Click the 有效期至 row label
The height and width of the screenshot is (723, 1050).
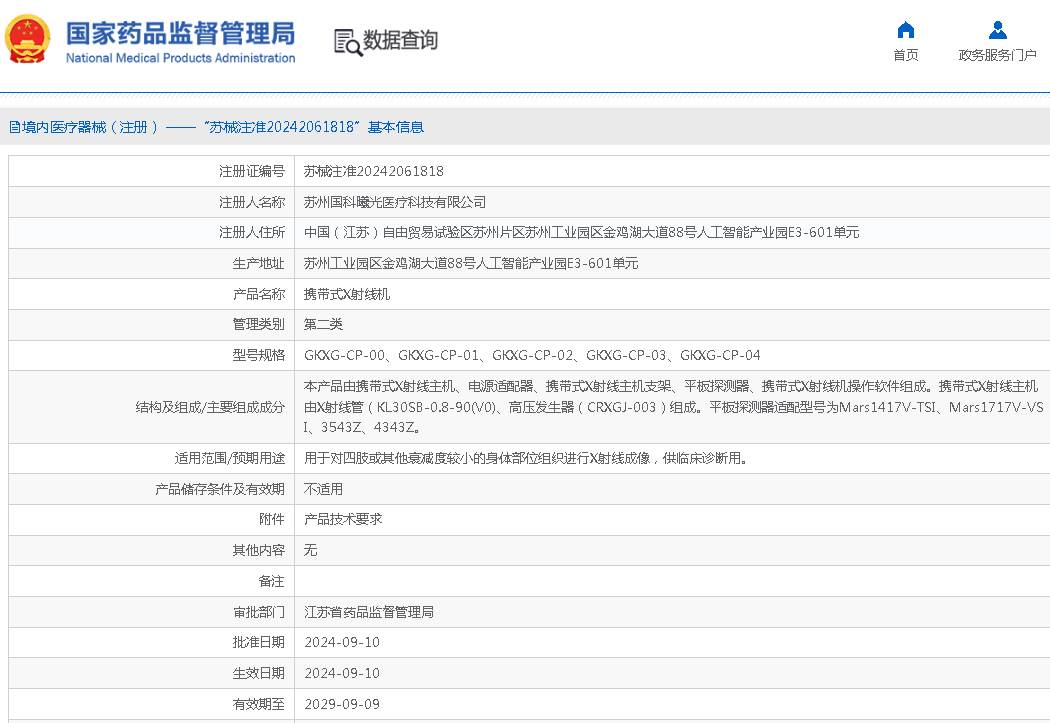click(x=258, y=704)
